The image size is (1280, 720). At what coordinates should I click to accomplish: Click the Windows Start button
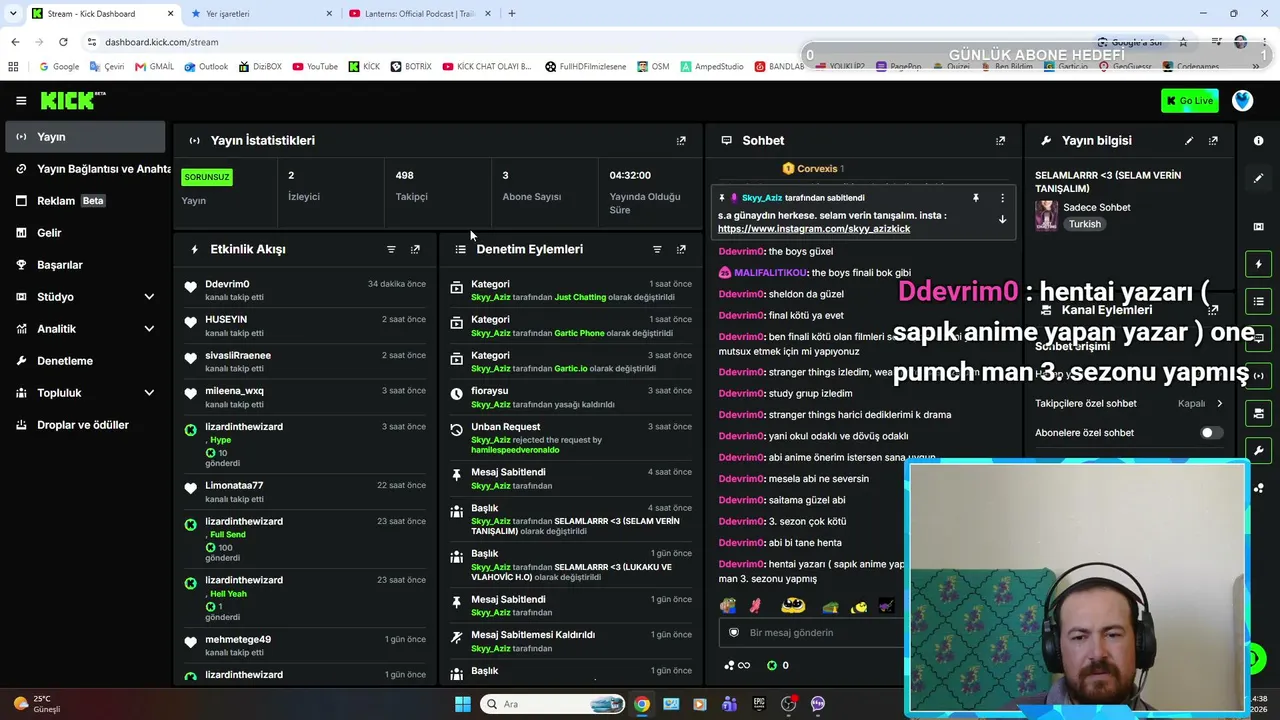click(x=462, y=704)
